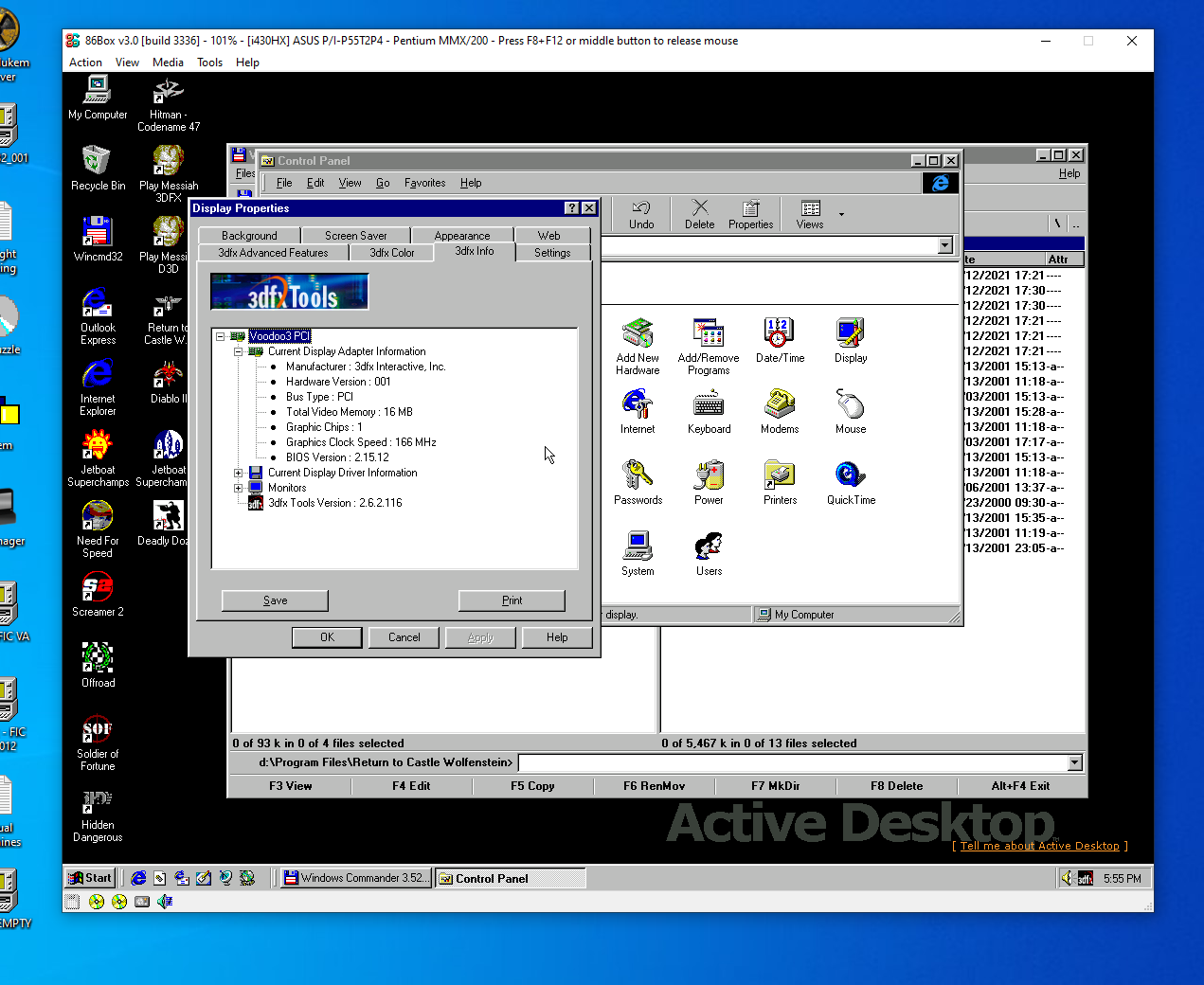Click Cancel in Display Properties

coord(404,637)
